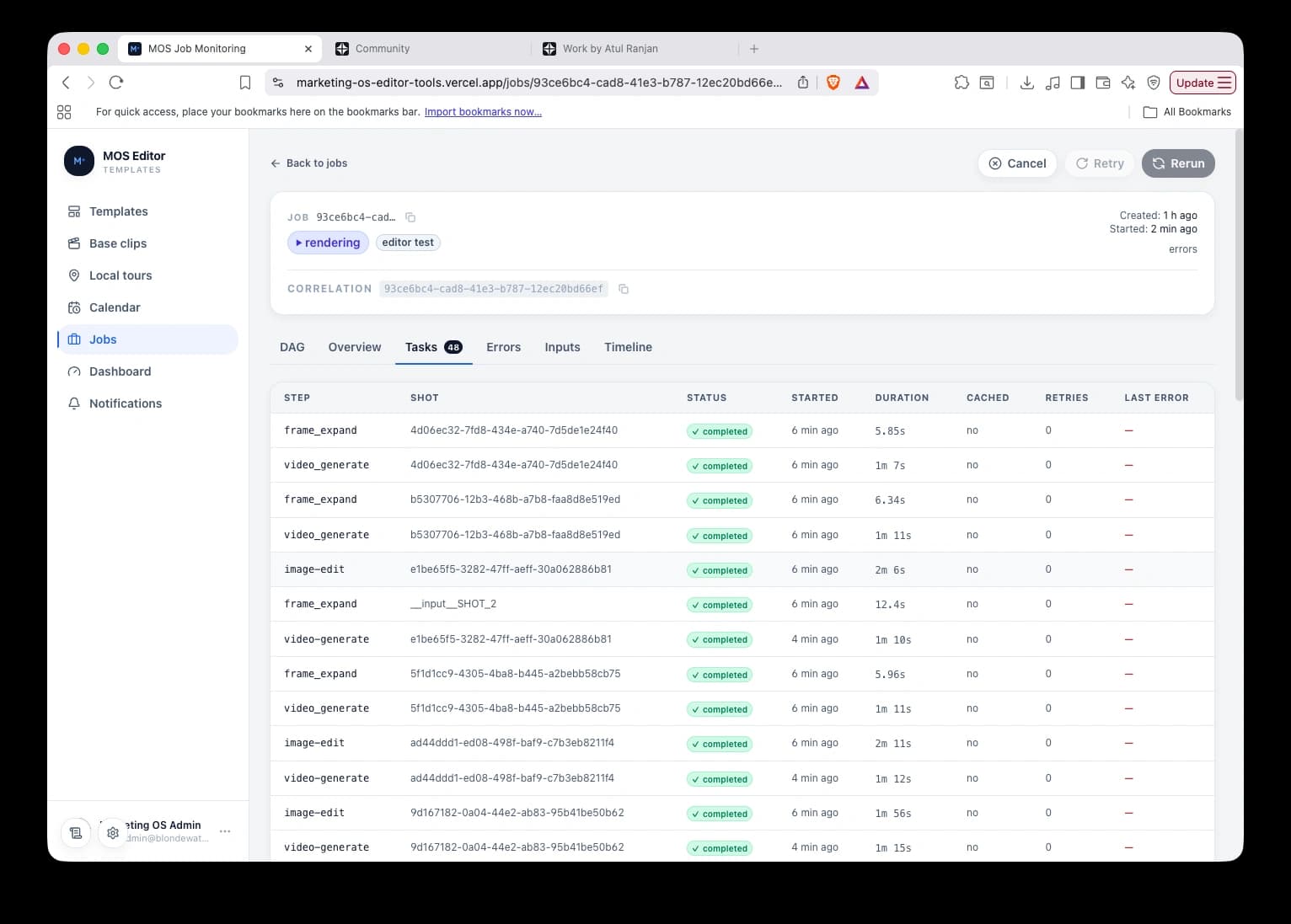Open the logs icon in the sidebar footer
Screen dimensions: 1291x924
(x=76, y=833)
